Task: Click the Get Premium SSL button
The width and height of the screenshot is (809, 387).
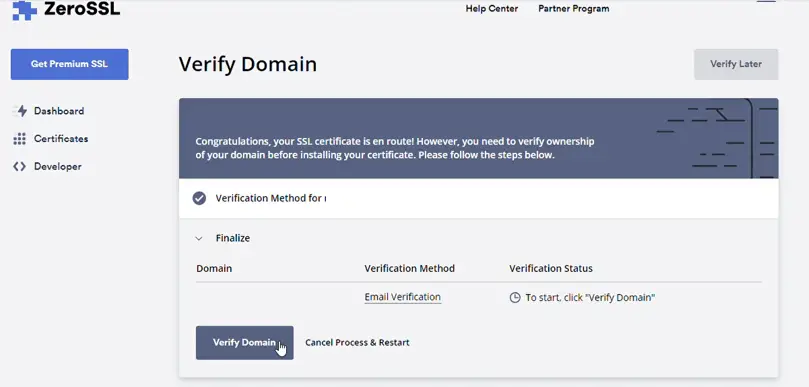Action: point(70,64)
